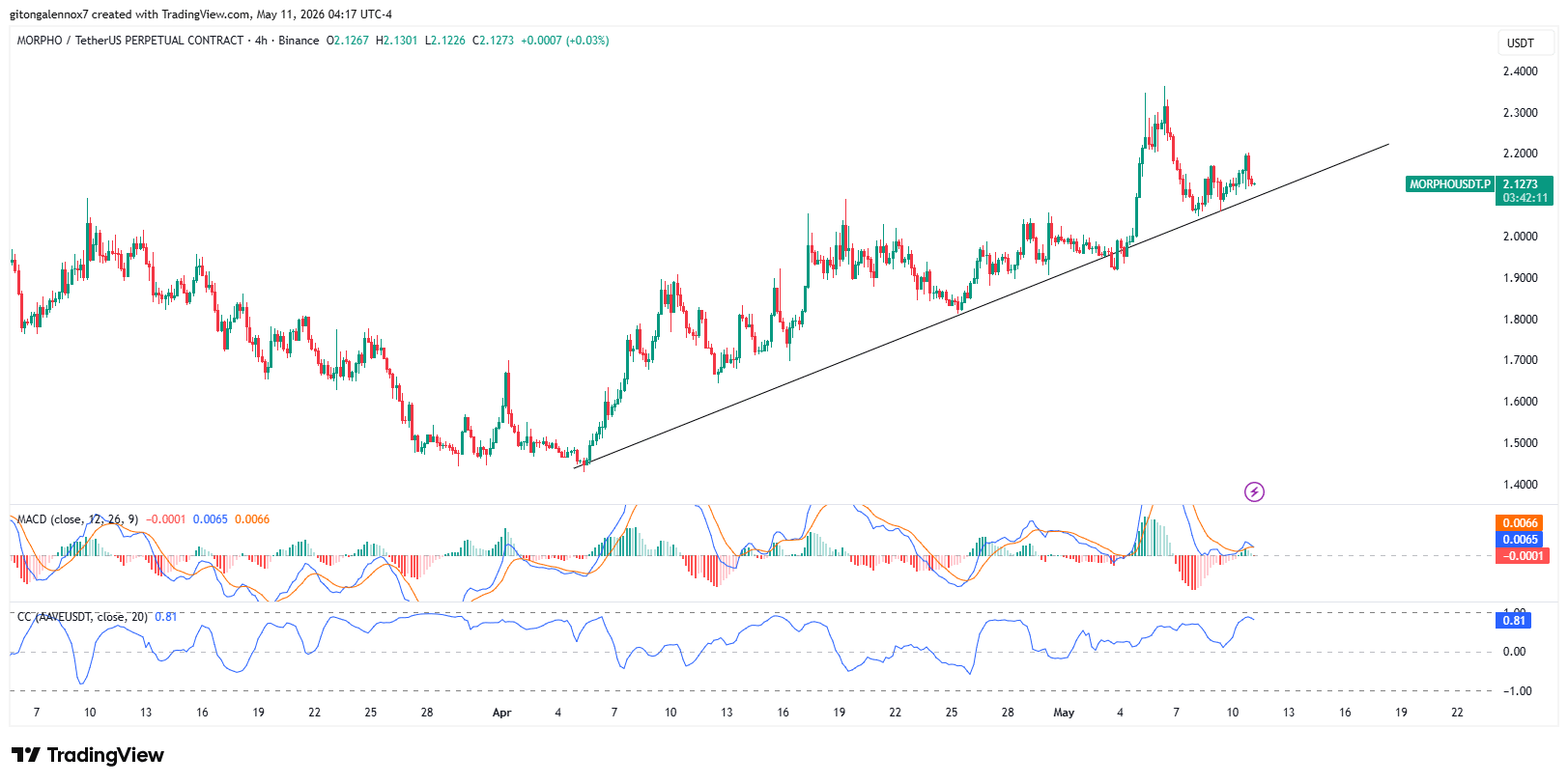Click the low value L2.1226
Image resolution: width=1568 pixels, height=784 pixels.
pyautogui.click(x=445, y=41)
